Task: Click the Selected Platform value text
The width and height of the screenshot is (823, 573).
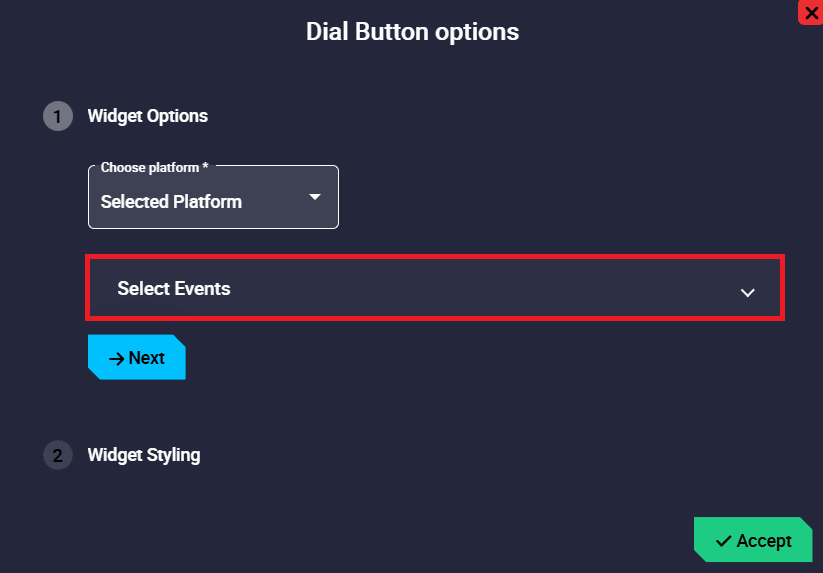Action: 171,202
